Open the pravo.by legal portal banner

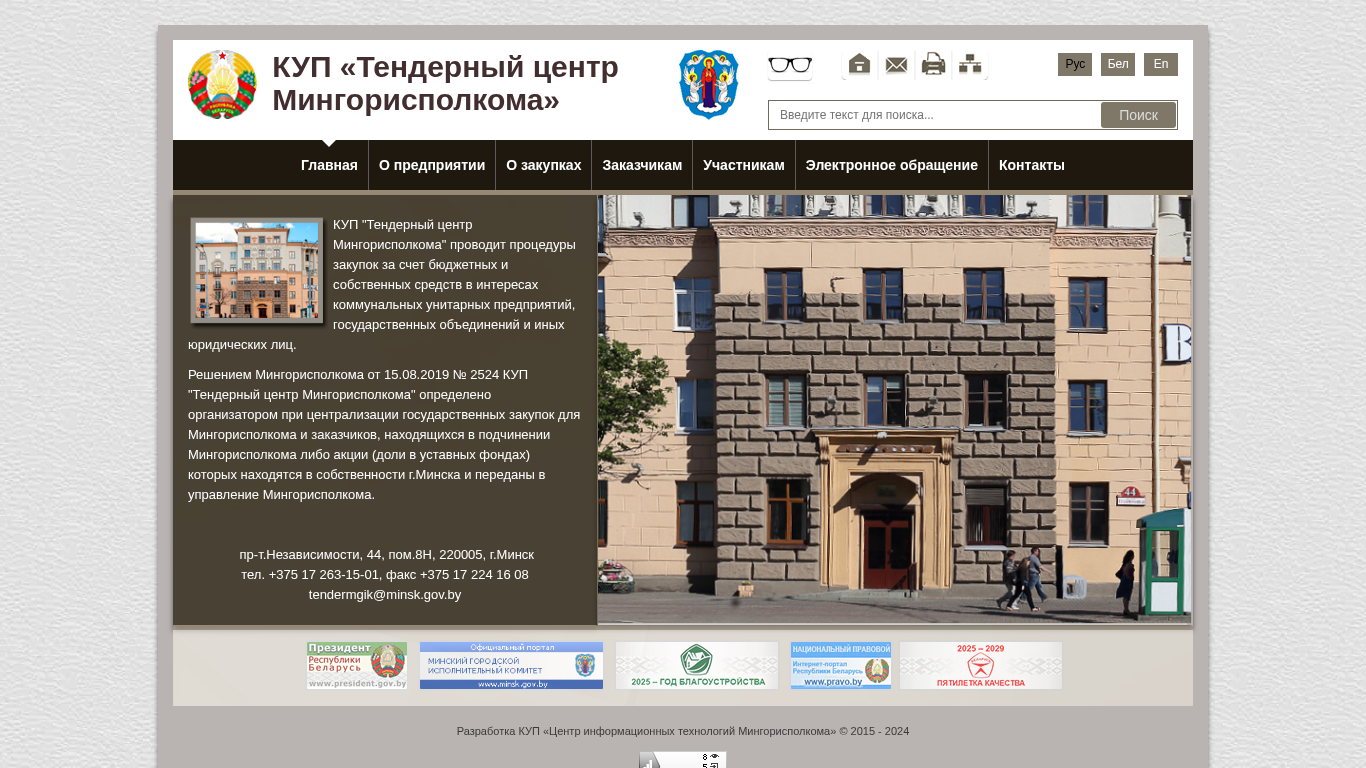(x=841, y=666)
